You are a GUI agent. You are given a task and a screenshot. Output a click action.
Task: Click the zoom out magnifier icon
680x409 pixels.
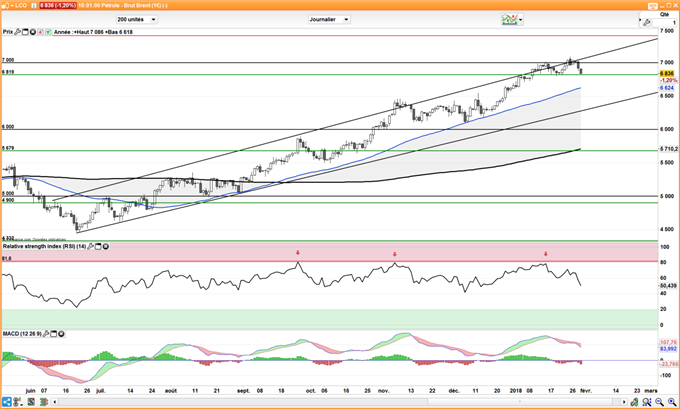click(x=660, y=402)
